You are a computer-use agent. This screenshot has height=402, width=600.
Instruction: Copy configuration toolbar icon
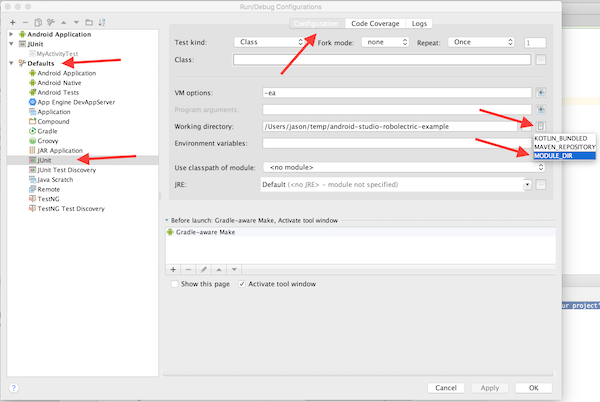(x=38, y=23)
